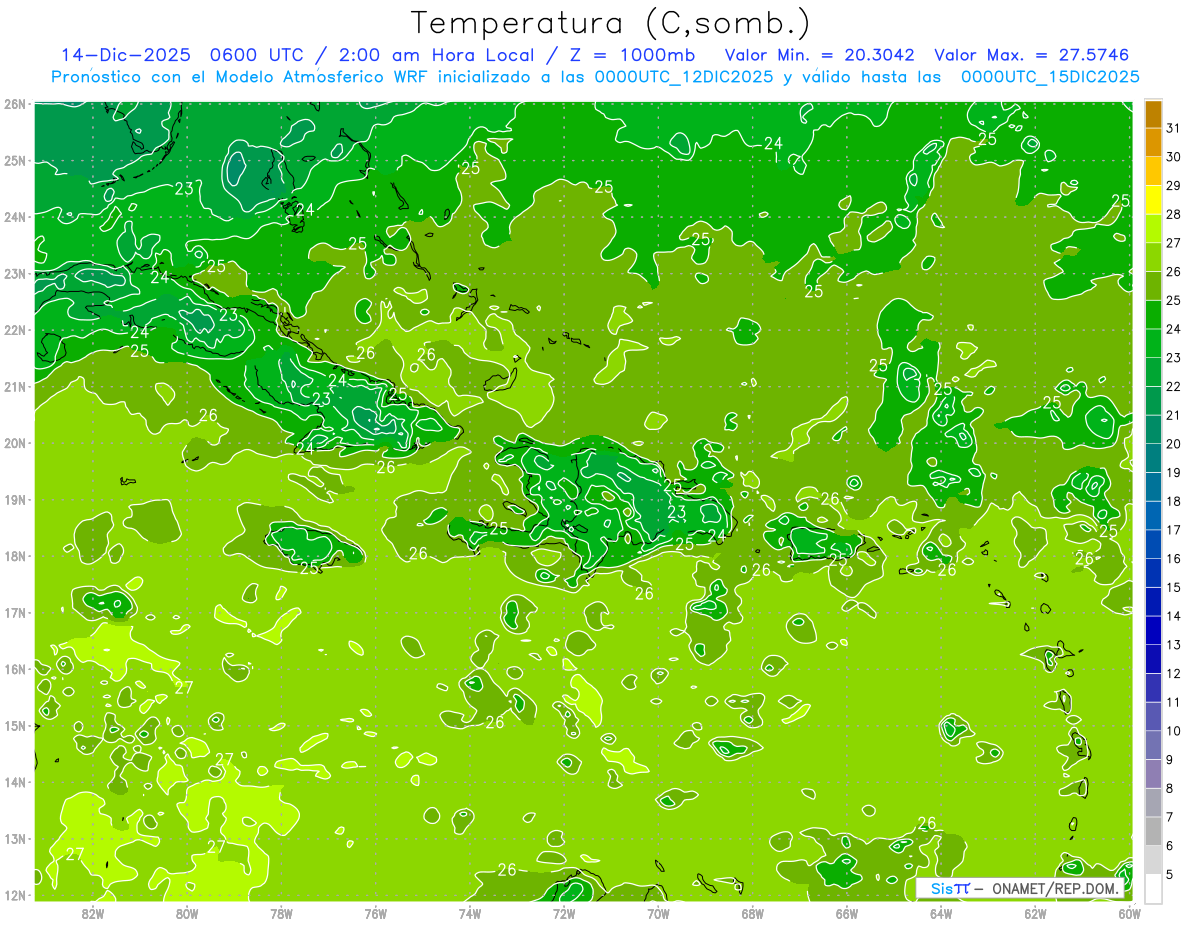Click the "14N" latitude axis label
This screenshot has height=927, width=1200.
tap(15, 782)
